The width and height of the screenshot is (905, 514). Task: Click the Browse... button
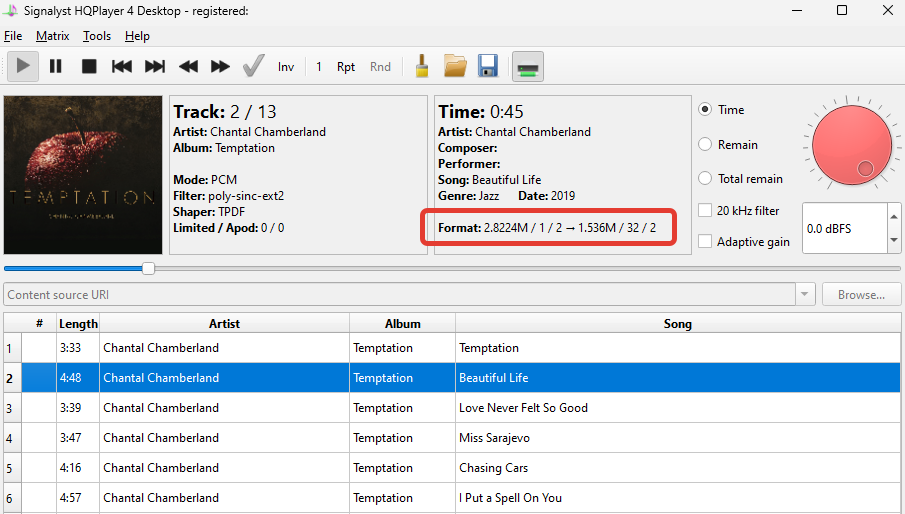[861, 295]
